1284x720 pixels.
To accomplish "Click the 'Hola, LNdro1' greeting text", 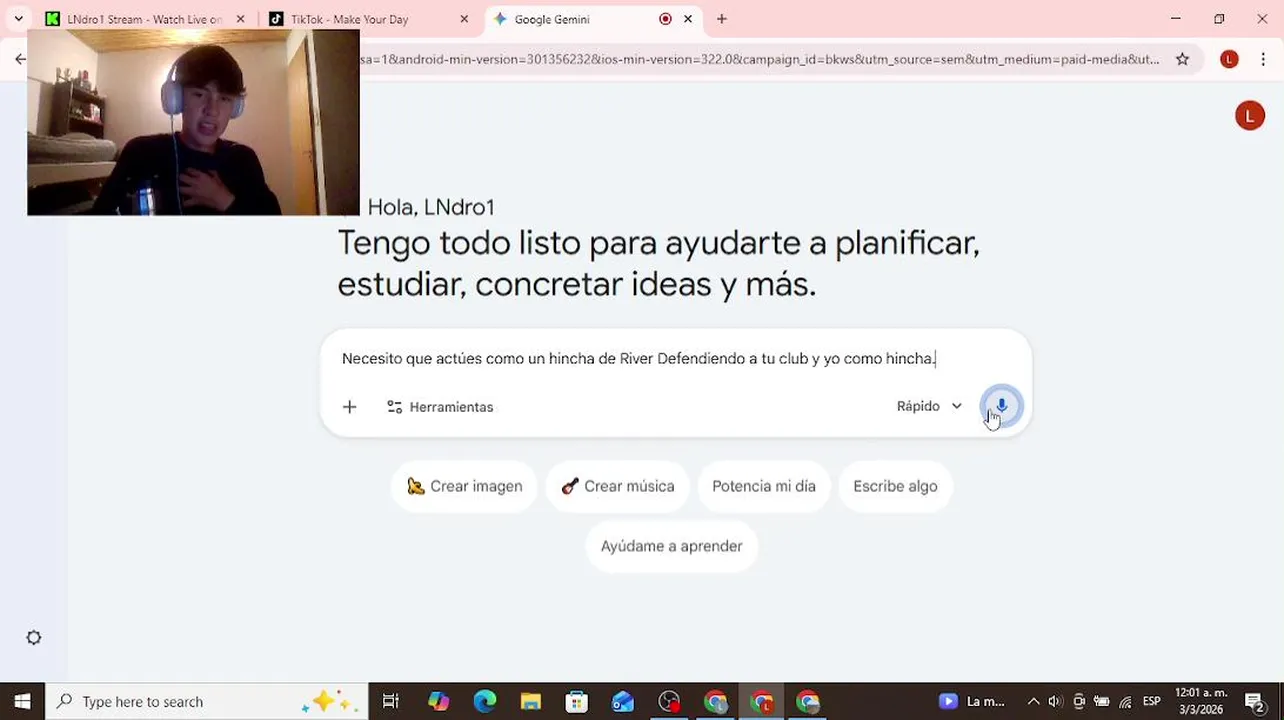I will coord(431,207).
